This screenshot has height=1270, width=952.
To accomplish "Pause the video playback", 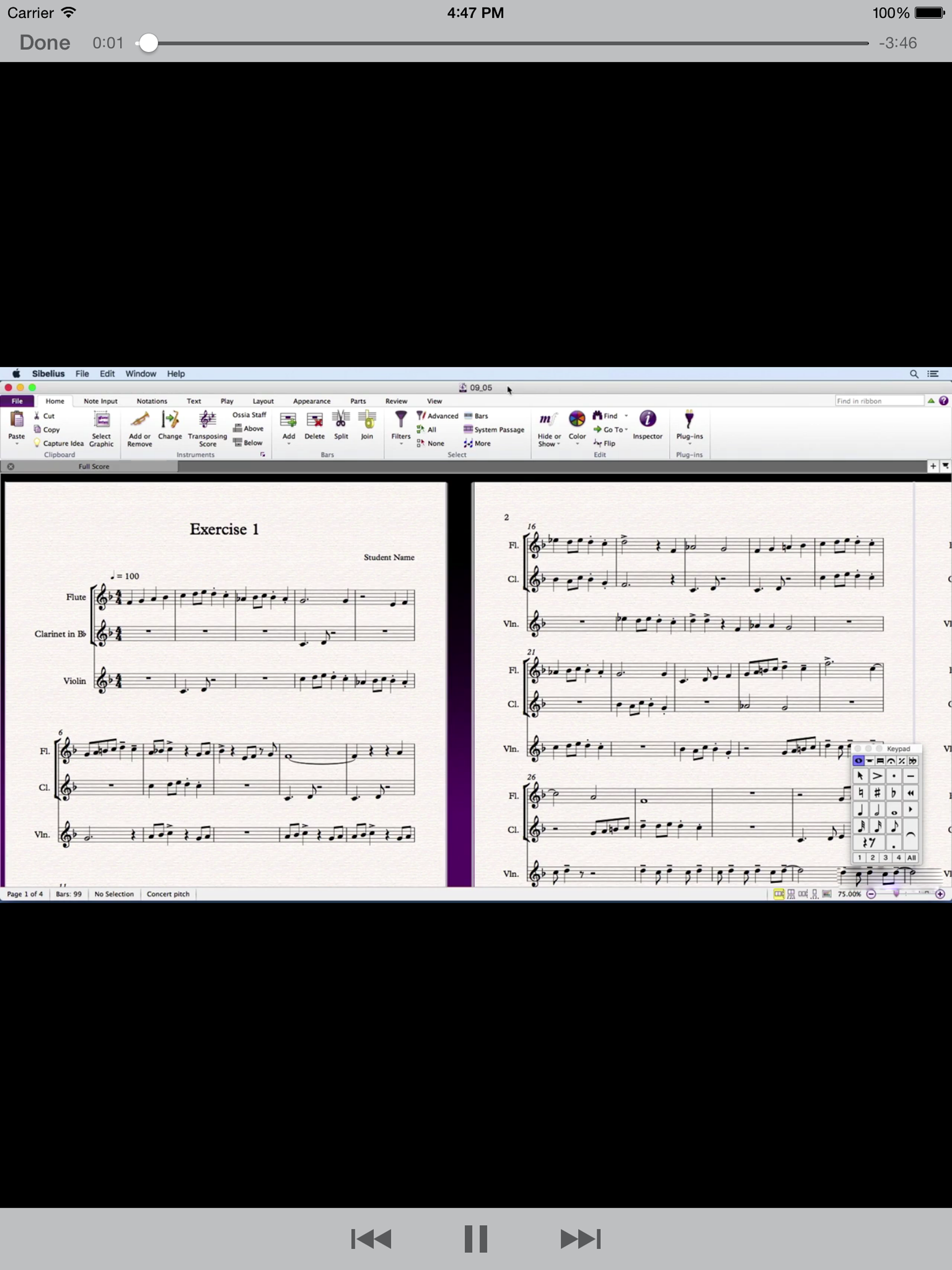I will 476,1238.
